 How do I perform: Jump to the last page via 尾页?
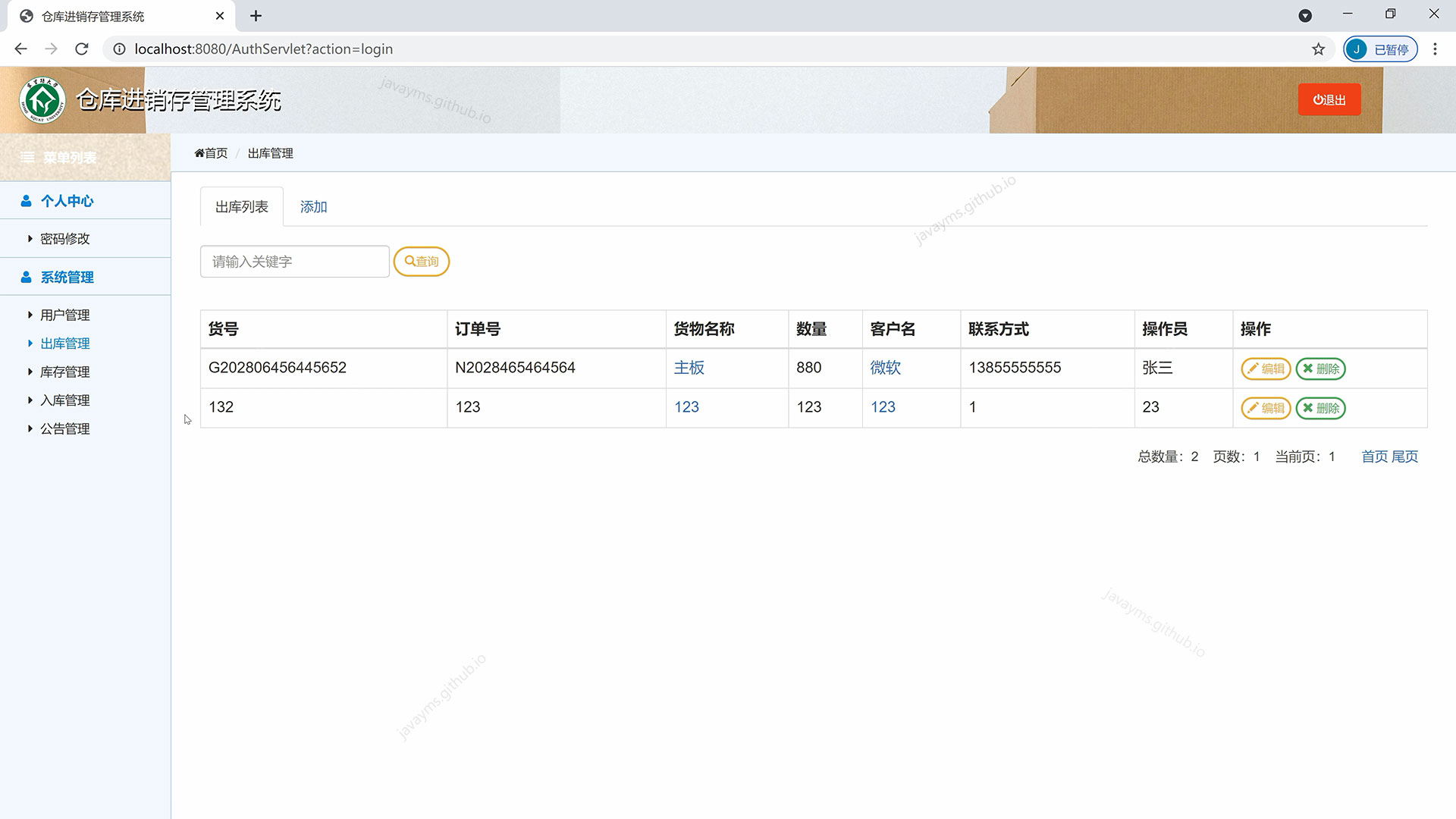1405,457
